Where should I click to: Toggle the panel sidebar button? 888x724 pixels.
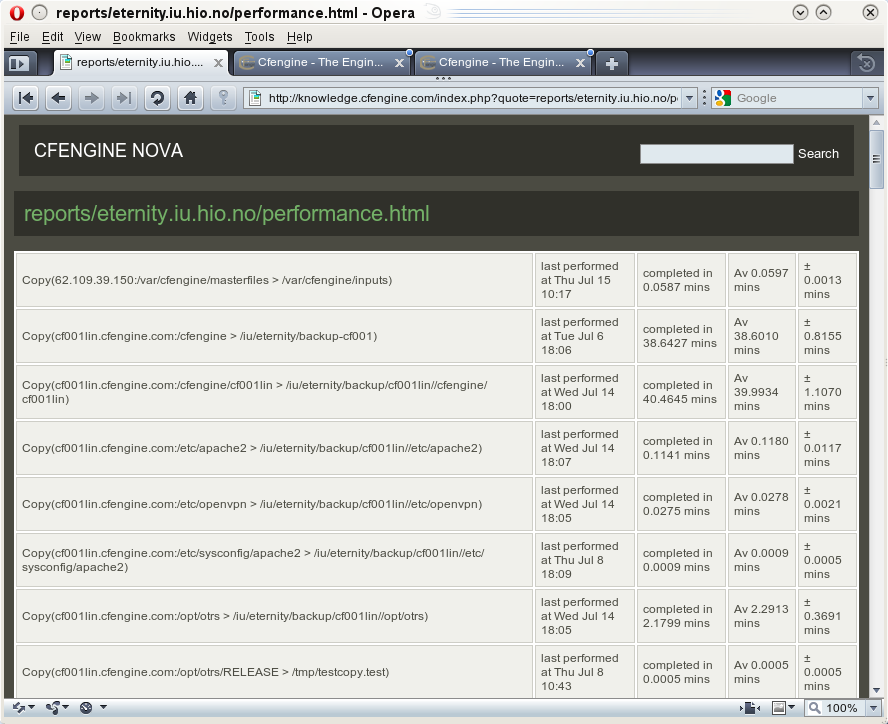click(20, 63)
